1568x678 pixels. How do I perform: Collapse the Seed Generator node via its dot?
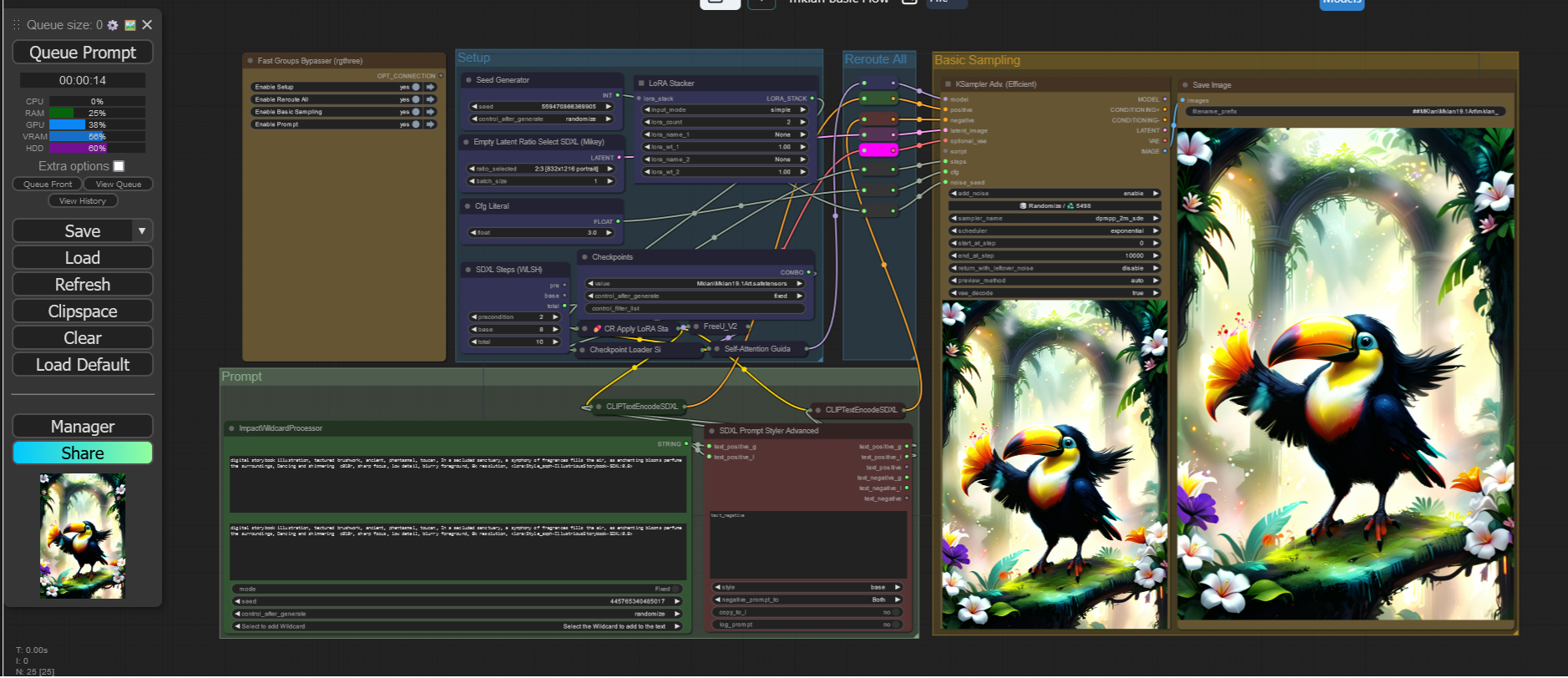[468, 80]
